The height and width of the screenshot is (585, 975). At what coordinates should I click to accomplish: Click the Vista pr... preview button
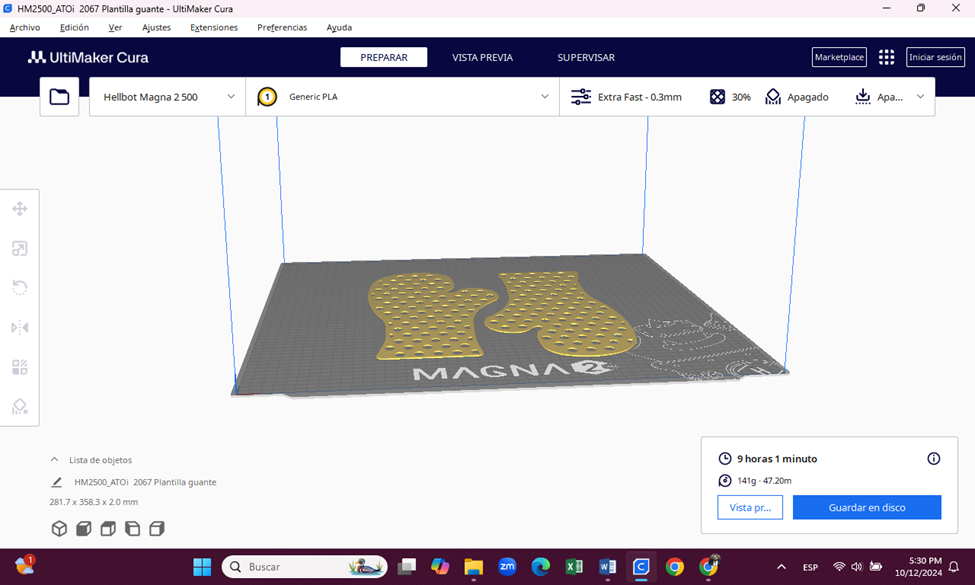click(750, 507)
